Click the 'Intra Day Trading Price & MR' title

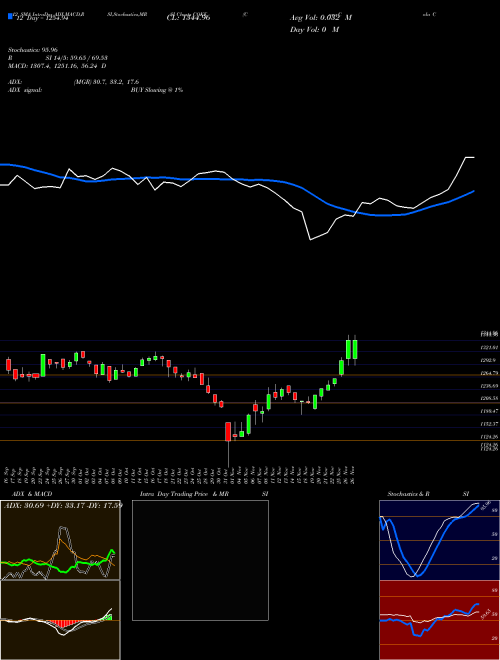[x=184, y=494]
